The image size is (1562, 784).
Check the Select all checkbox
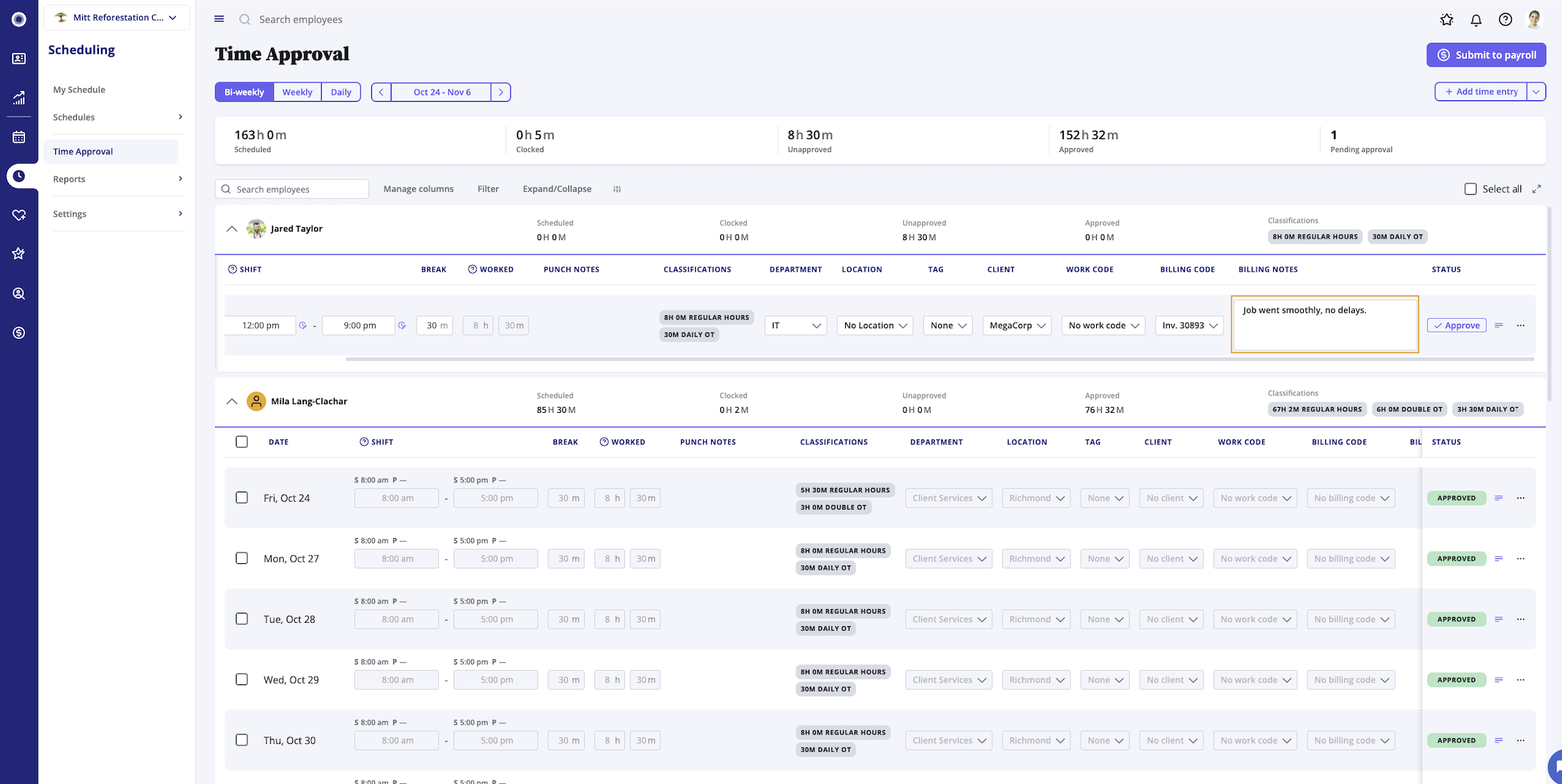click(1470, 189)
